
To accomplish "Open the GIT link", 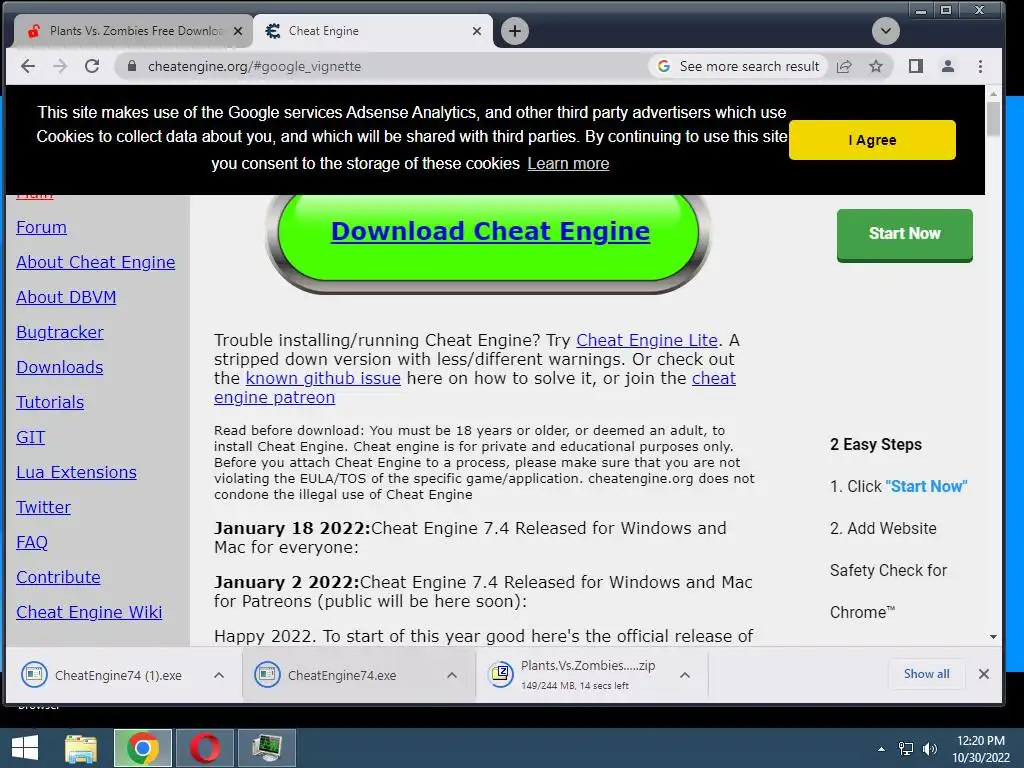I will (31, 437).
